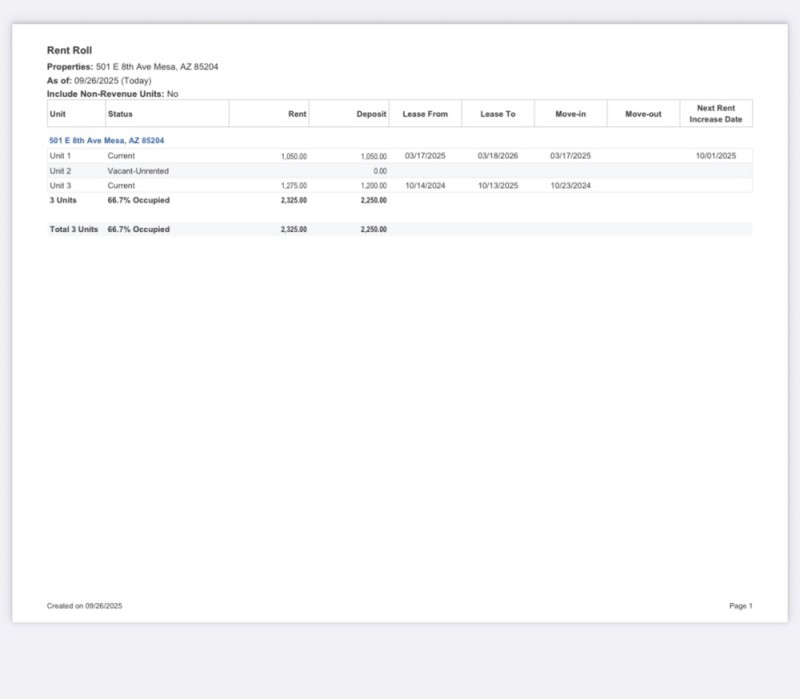Click the Move-in column header
The width and height of the screenshot is (800, 699).
click(570, 114)
